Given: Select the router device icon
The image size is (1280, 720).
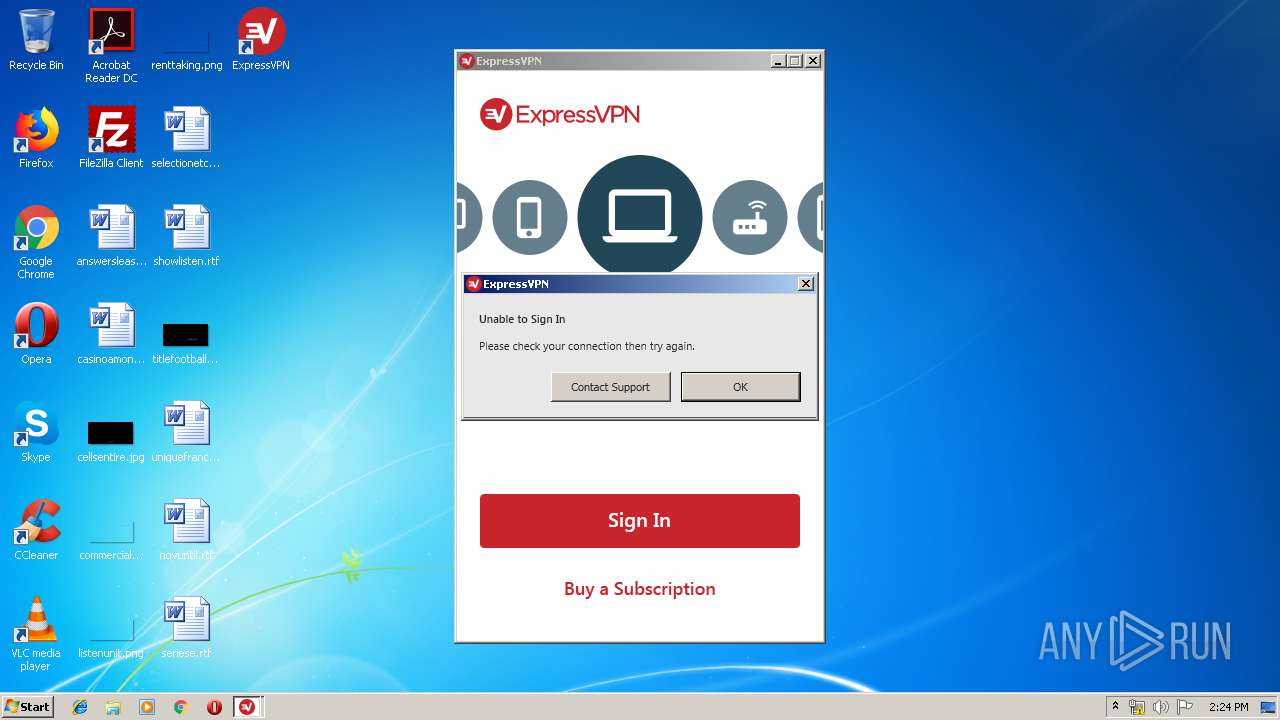Looking at the screenshot, I should click(x=750, y=217).
